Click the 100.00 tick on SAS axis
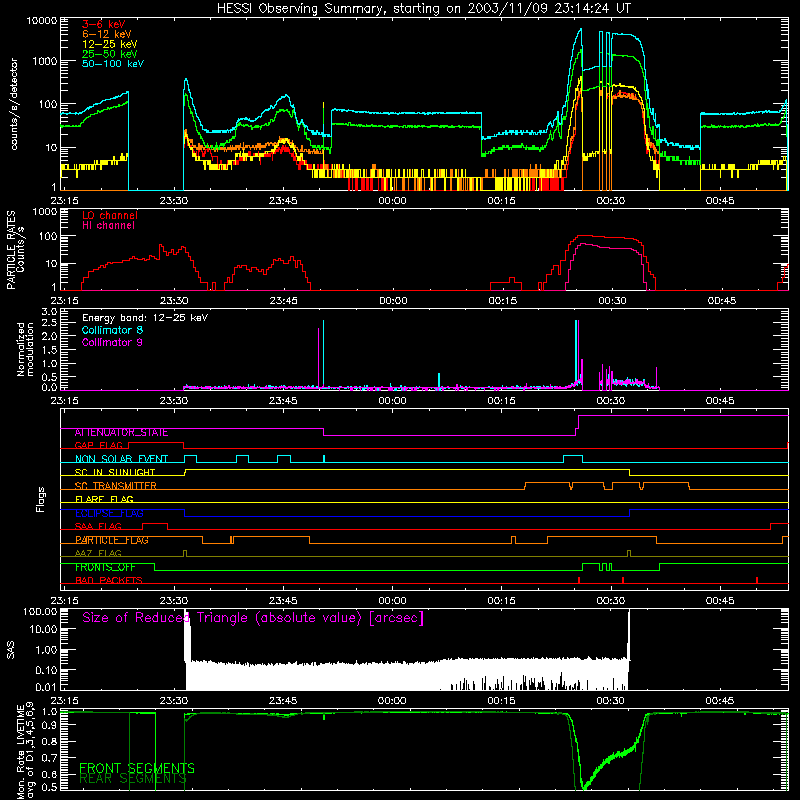The width and height of the screenshot is (800, 800). (40, 612)
